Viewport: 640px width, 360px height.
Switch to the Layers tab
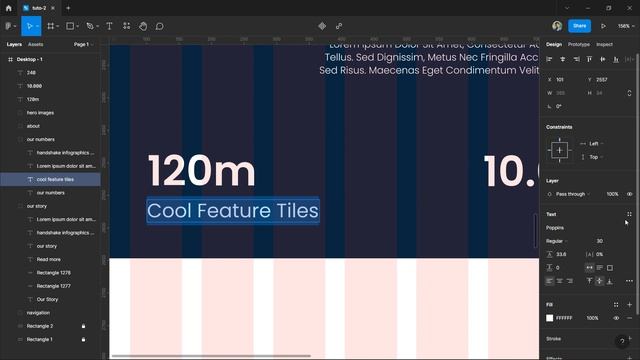(x=14, y=44)
